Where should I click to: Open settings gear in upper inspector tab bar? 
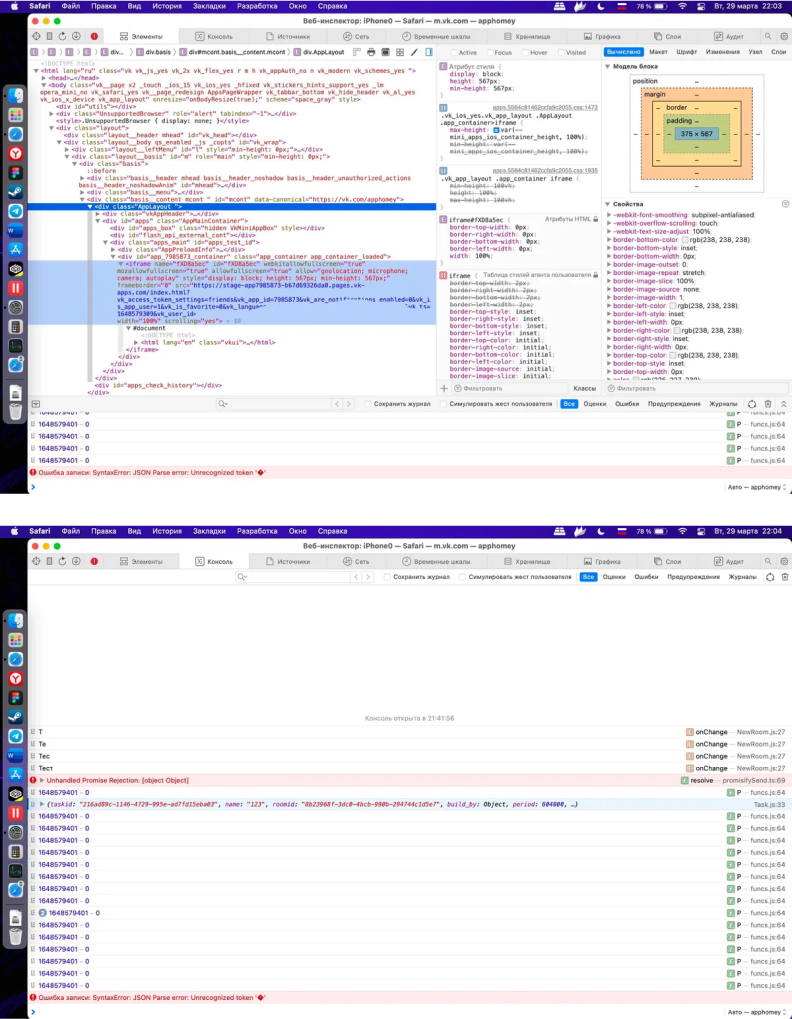pyautogui.click(x=784, y=36)
